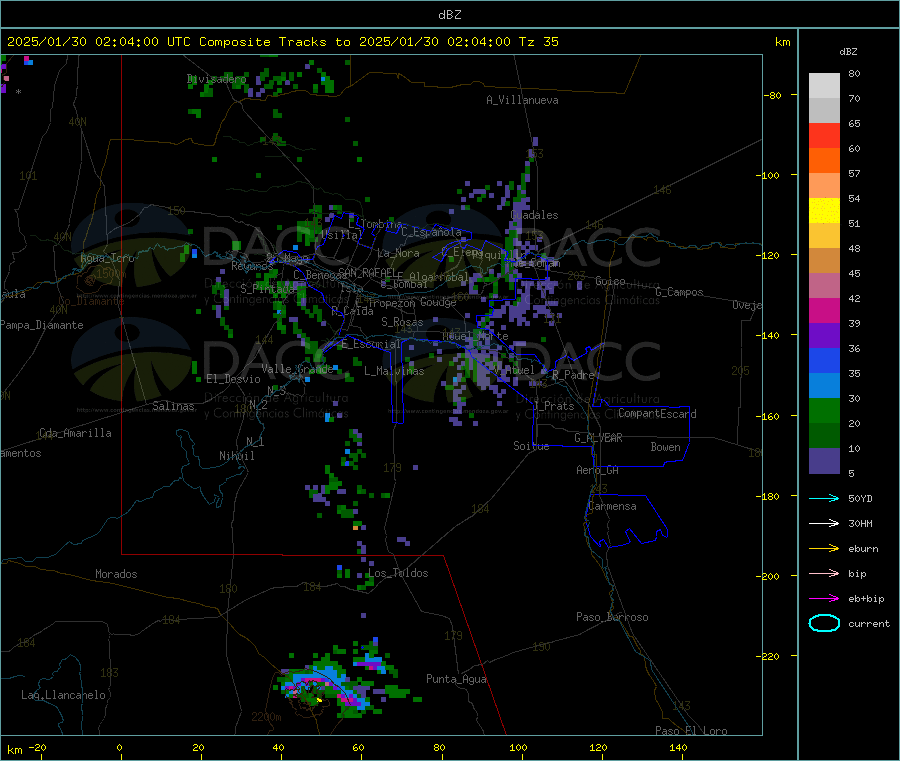
Task: Click the 'G_Campos' map label
Action: coord(679,292)
